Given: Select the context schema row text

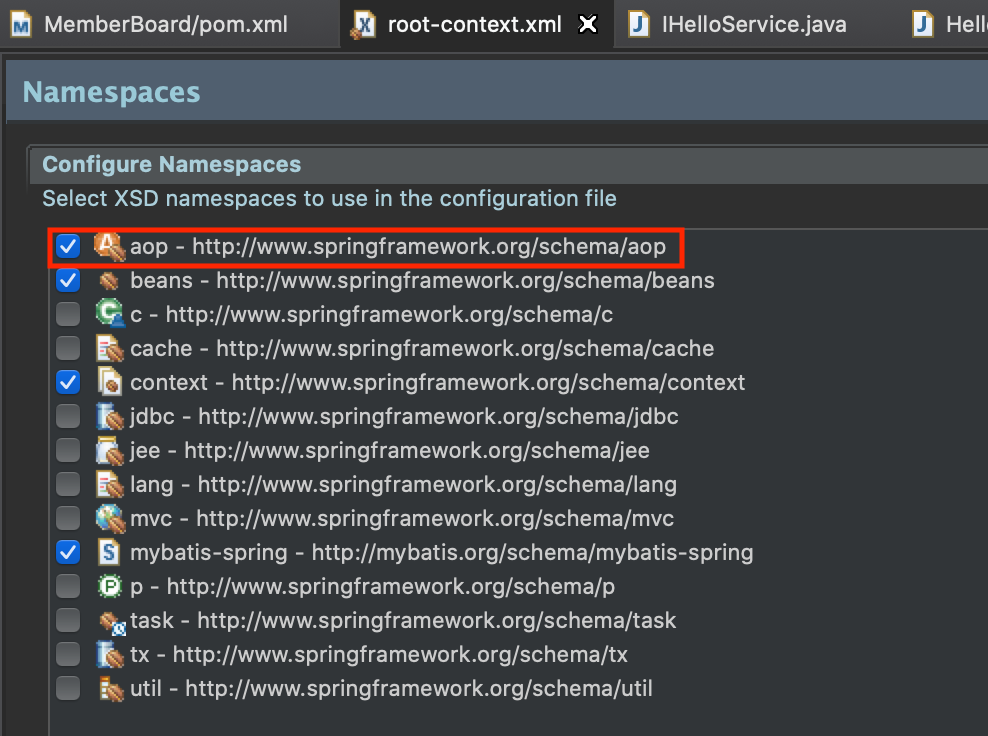Looking at the screenshot, I should point(437,382).
